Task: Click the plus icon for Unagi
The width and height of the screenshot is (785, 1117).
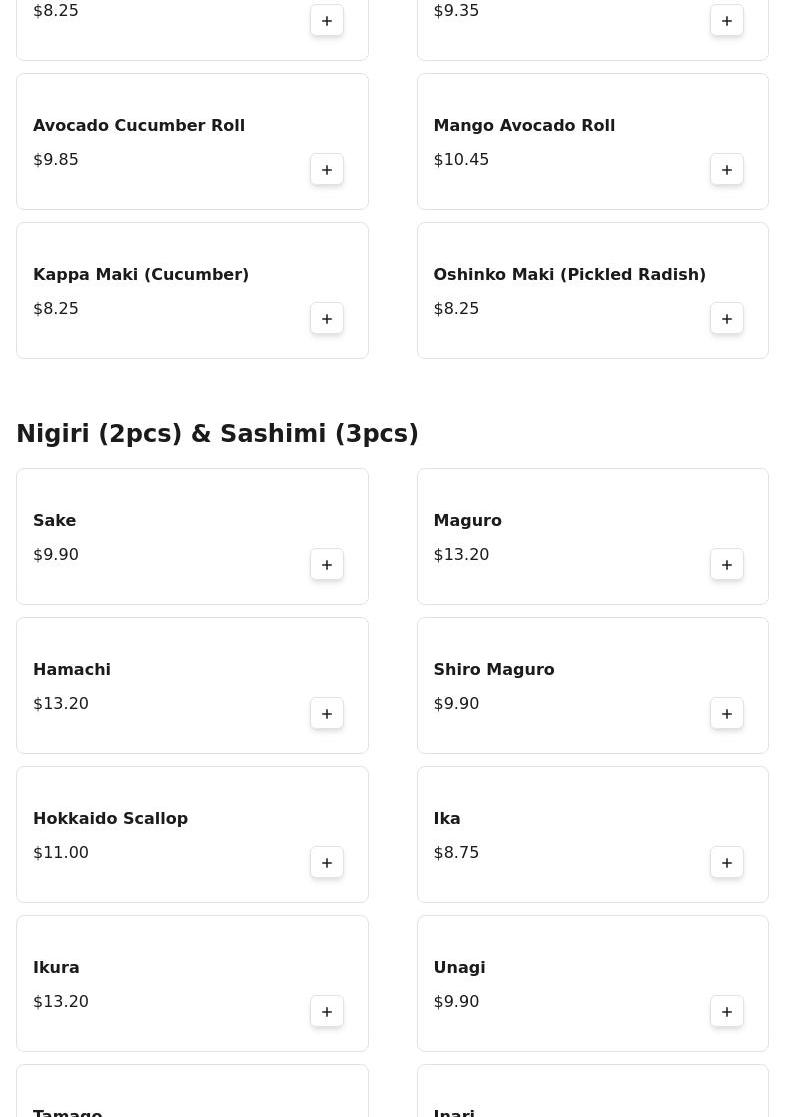Action: pyautogui.click(x=727, y=1012)
